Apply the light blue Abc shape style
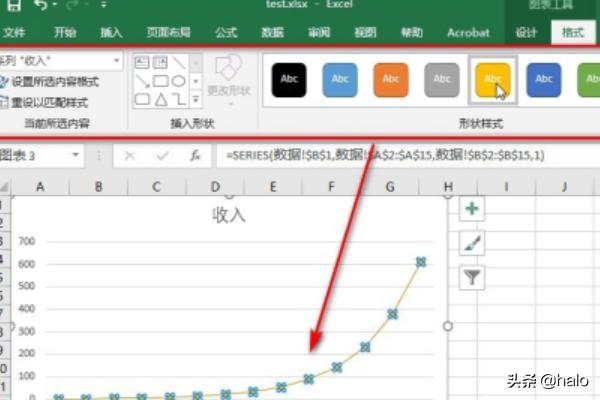The image size is (600, 400). (340, 80)
